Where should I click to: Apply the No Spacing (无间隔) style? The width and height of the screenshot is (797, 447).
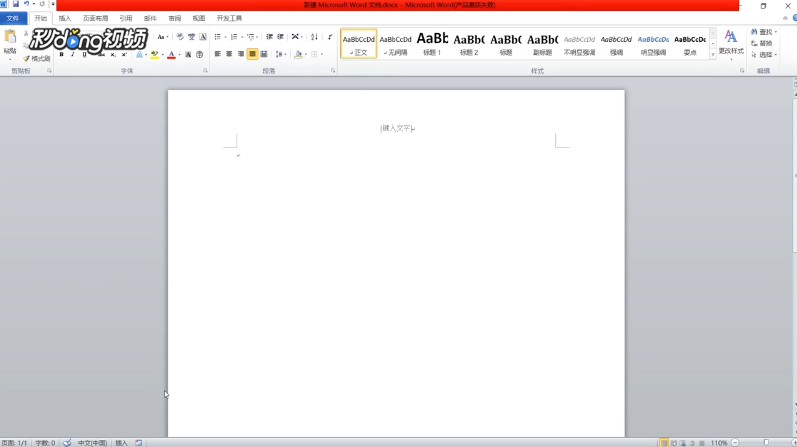point(395,44)
